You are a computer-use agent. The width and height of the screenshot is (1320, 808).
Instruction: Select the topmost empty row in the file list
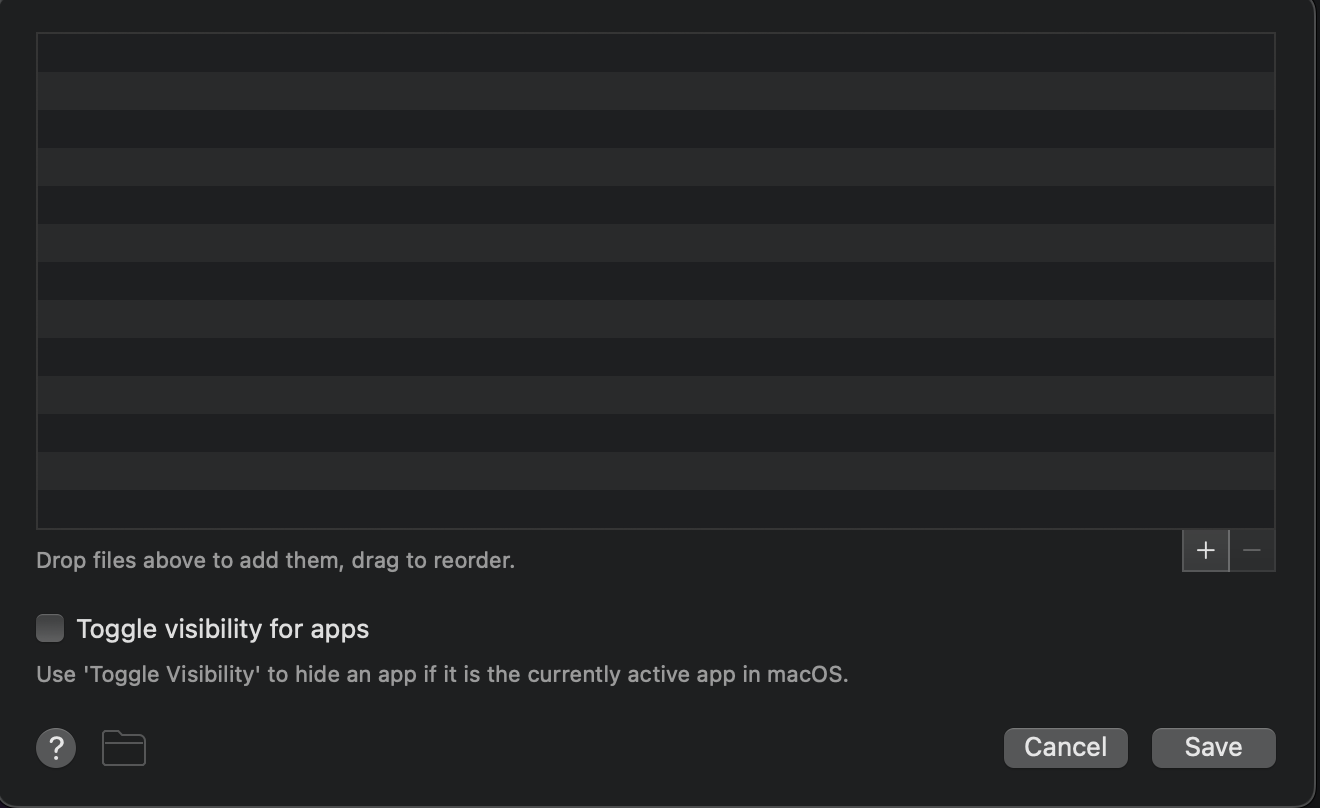click(656, 53)
